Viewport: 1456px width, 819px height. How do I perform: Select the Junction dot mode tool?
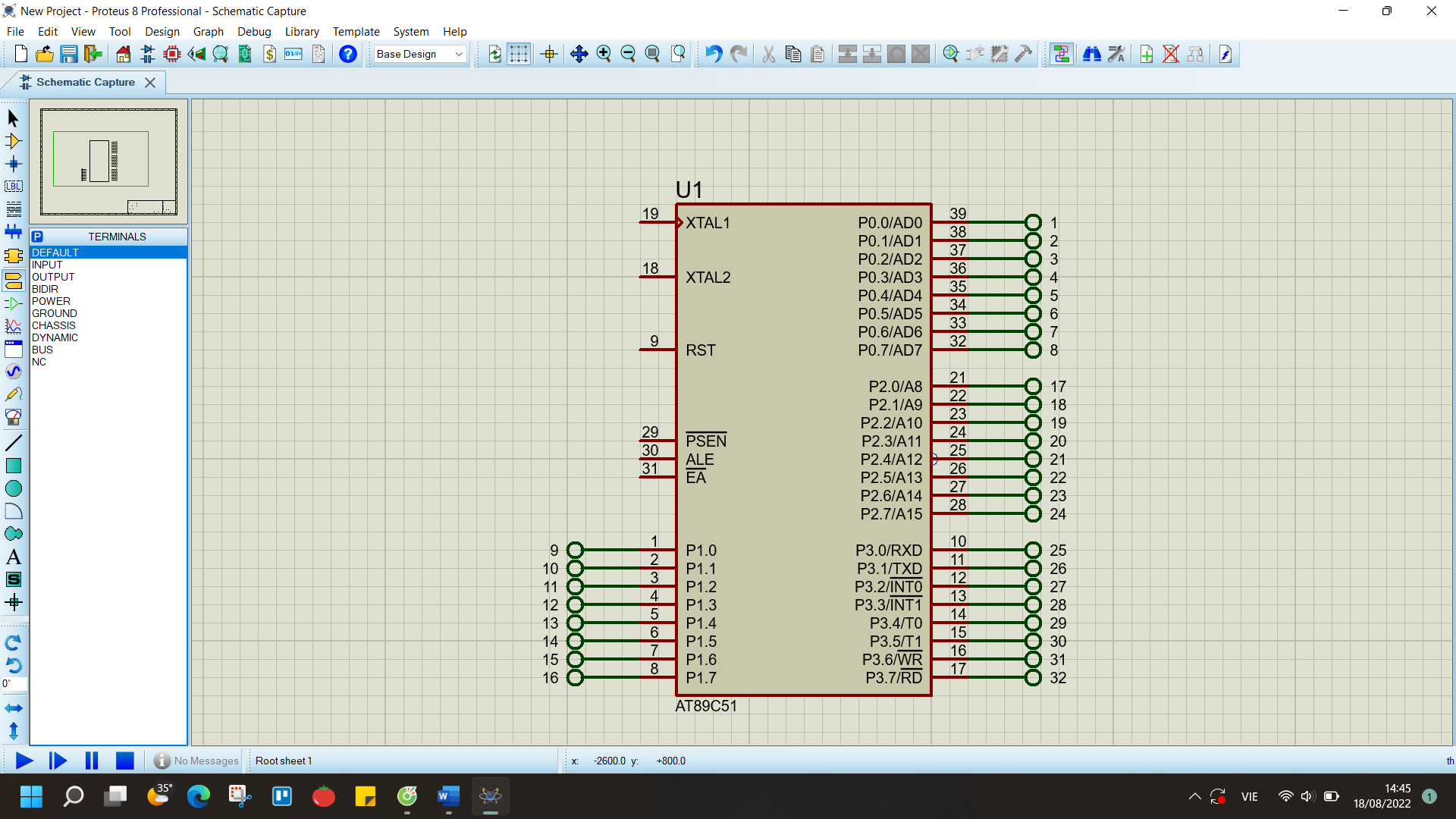click(13, 164)
